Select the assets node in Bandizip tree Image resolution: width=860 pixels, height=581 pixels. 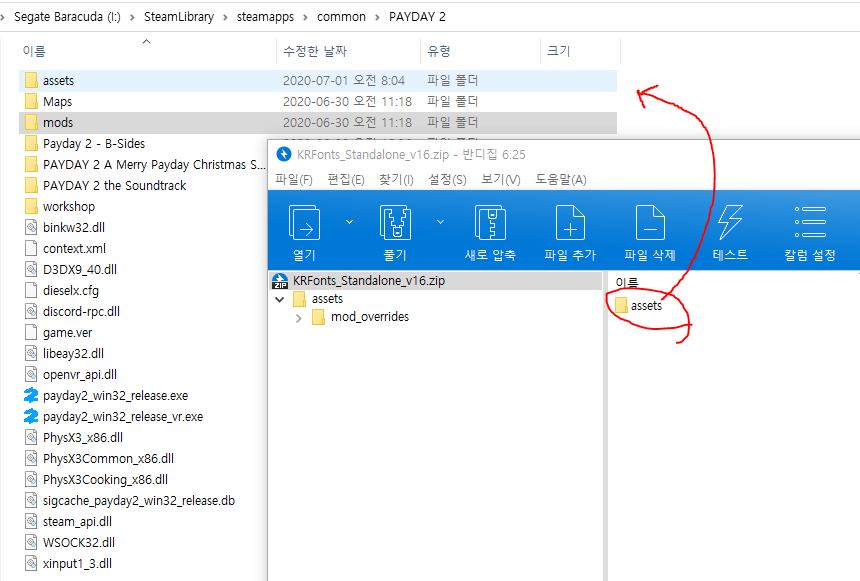coord(327,299)
